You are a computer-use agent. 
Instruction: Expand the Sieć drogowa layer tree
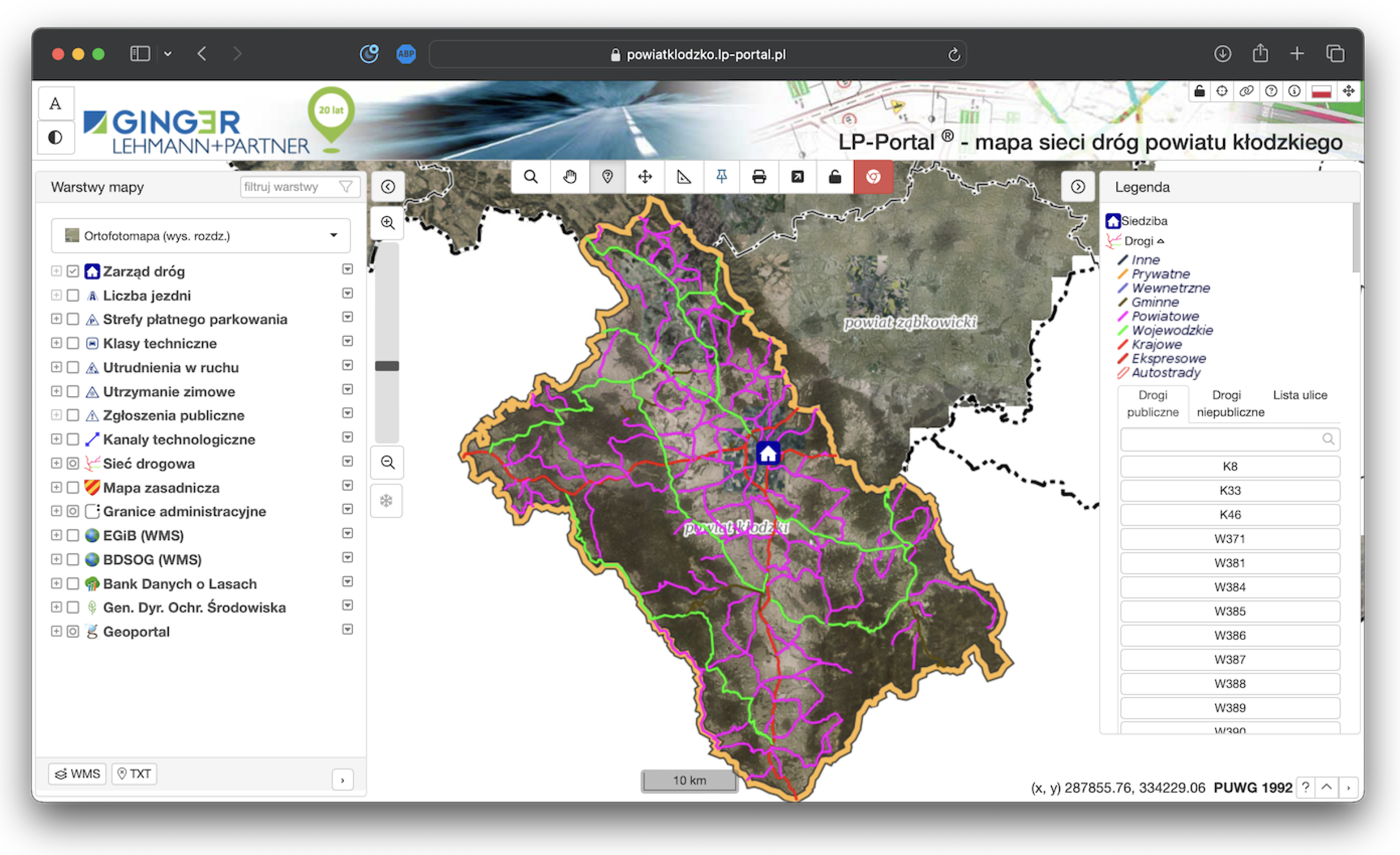pos(56,464)
